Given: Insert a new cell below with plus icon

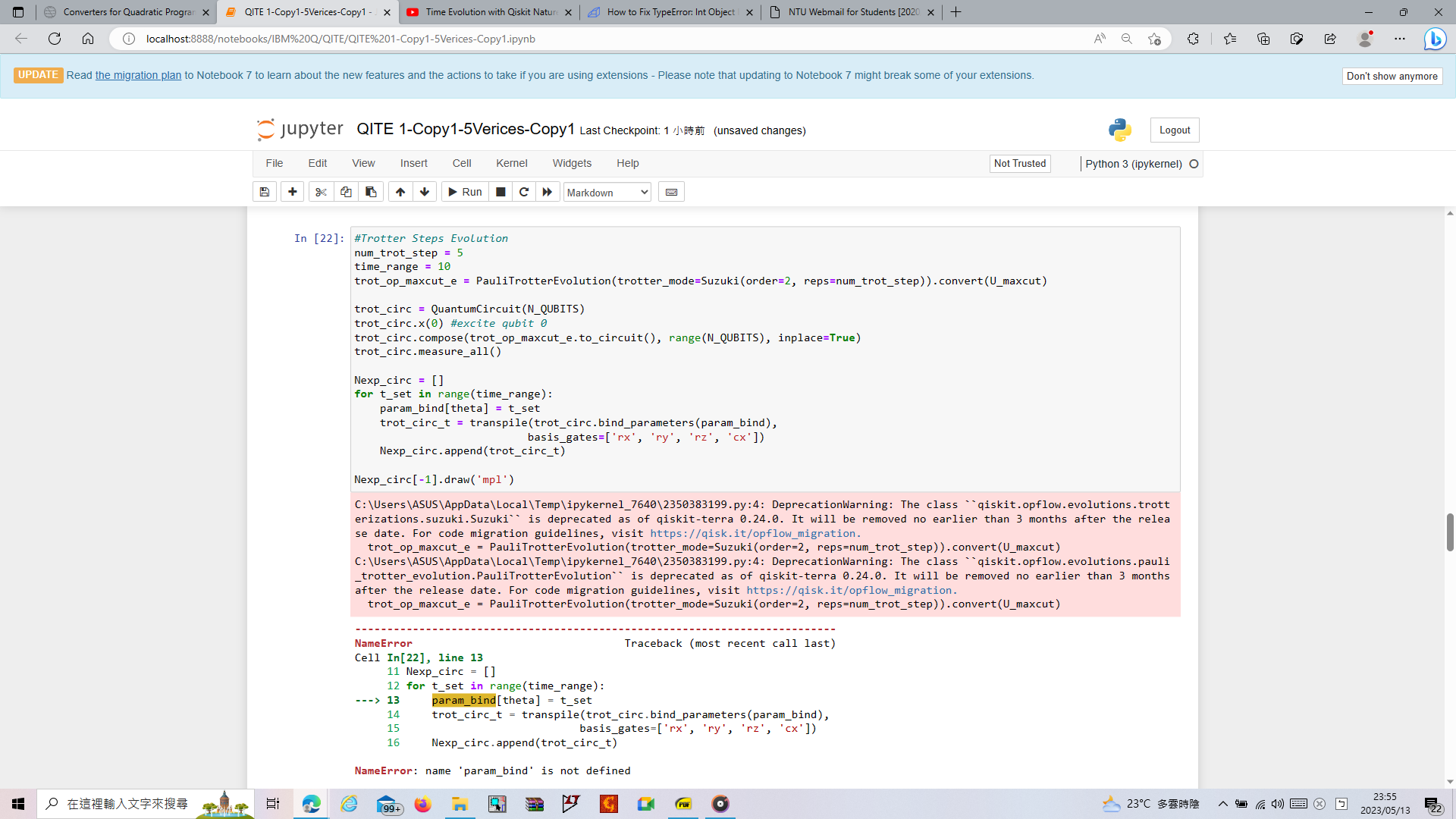Looking at the screenshot, I should (x=292, y=191).
